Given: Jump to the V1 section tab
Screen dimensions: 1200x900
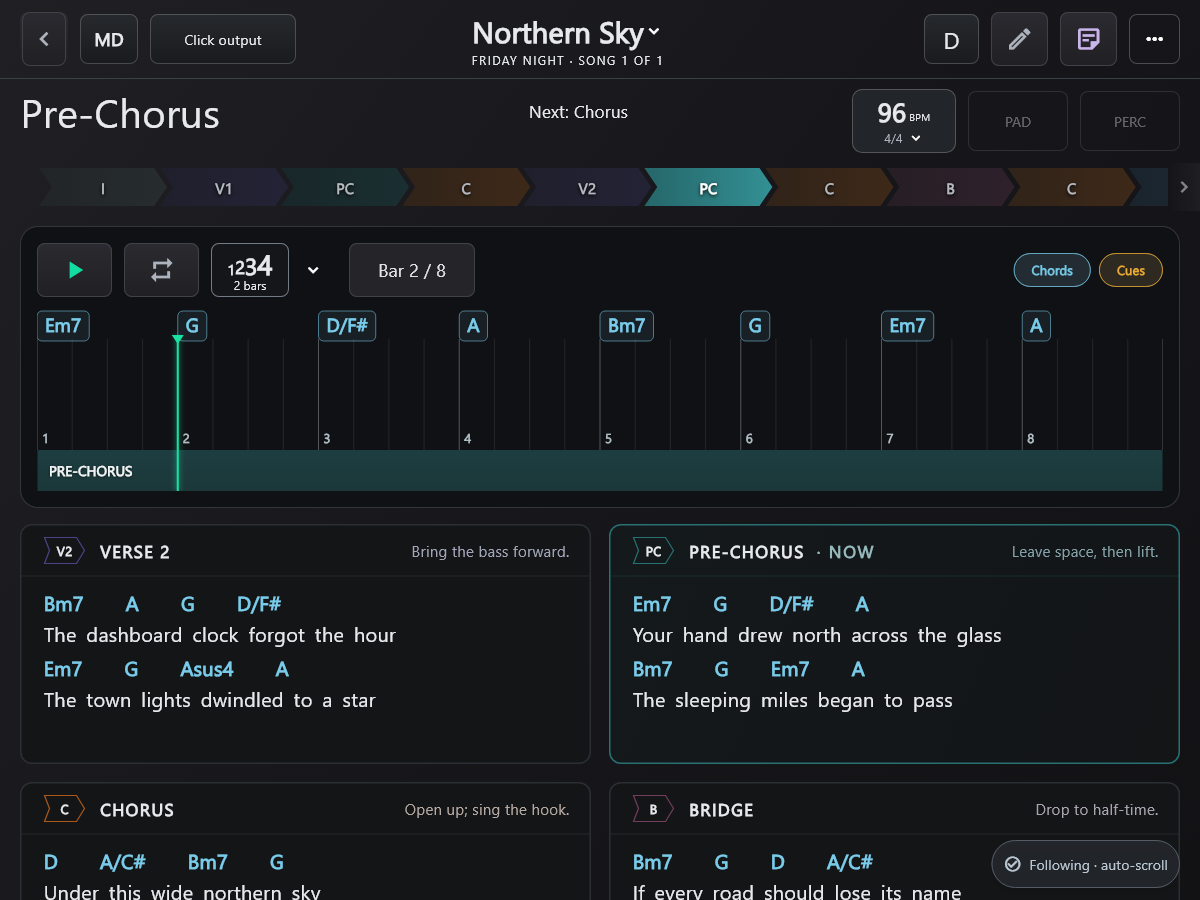Looking at the screenshot, I should [223, 188].
